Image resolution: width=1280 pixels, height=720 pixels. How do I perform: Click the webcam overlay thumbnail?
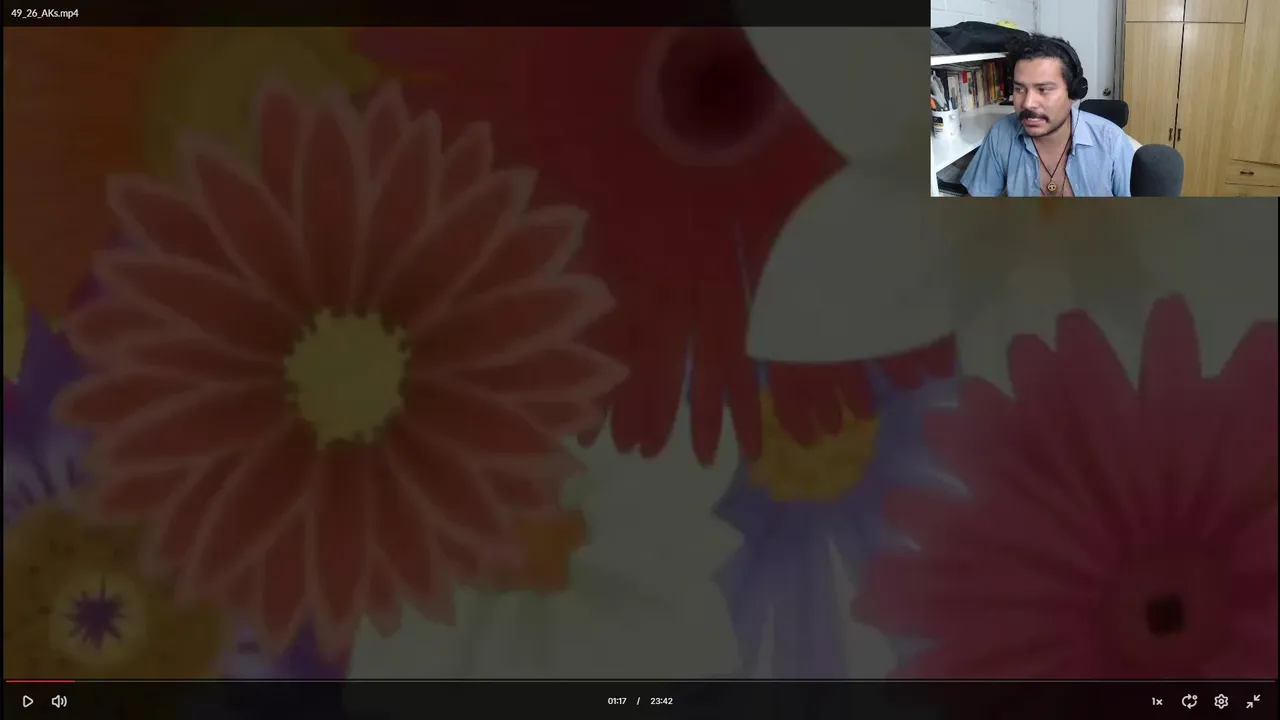pos(1105,98)
